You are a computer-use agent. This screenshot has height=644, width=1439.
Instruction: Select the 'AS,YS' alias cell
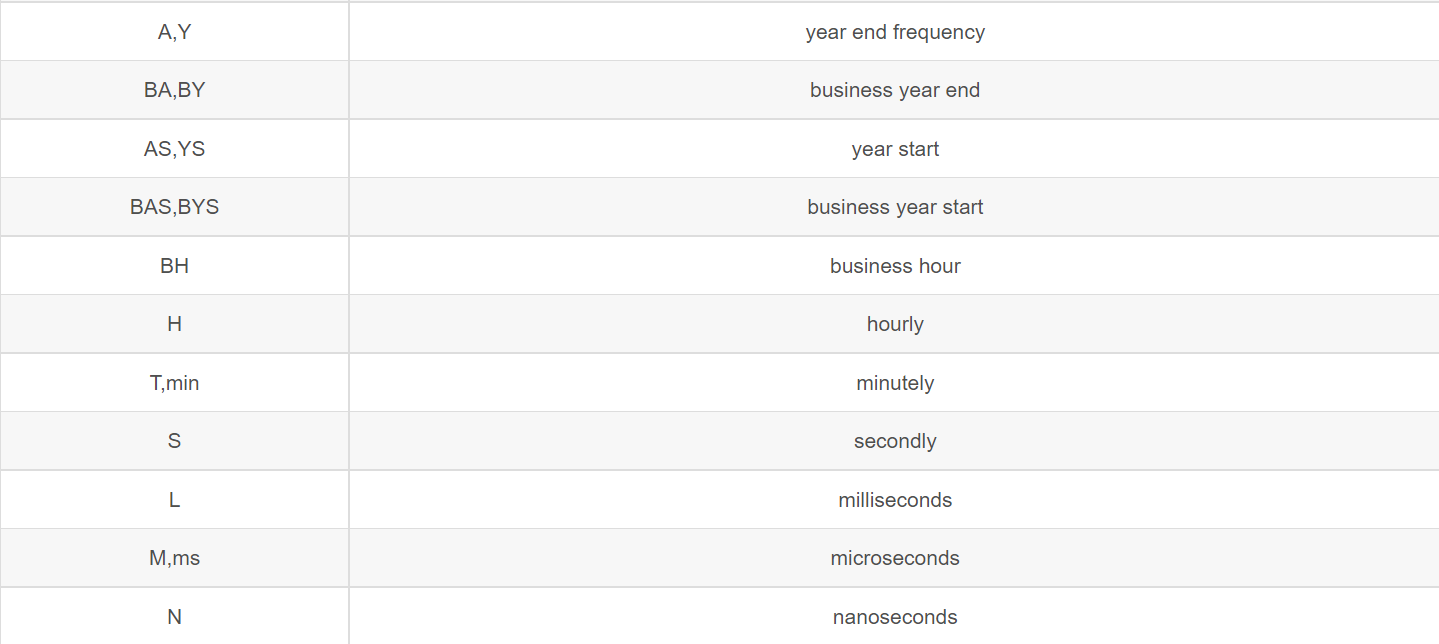[174, 149]
